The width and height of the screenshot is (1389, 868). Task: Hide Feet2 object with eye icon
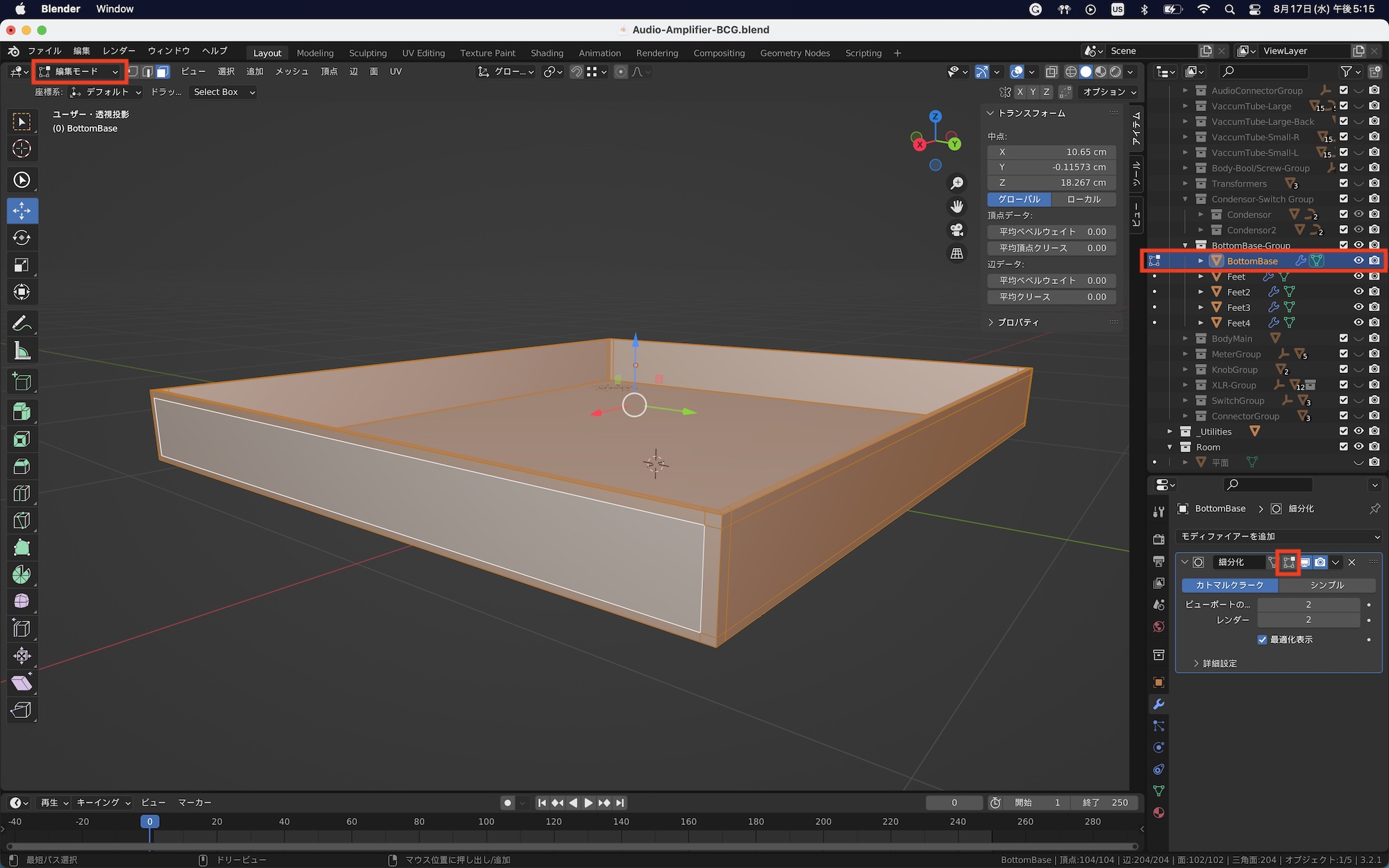tap(1358, 292)
